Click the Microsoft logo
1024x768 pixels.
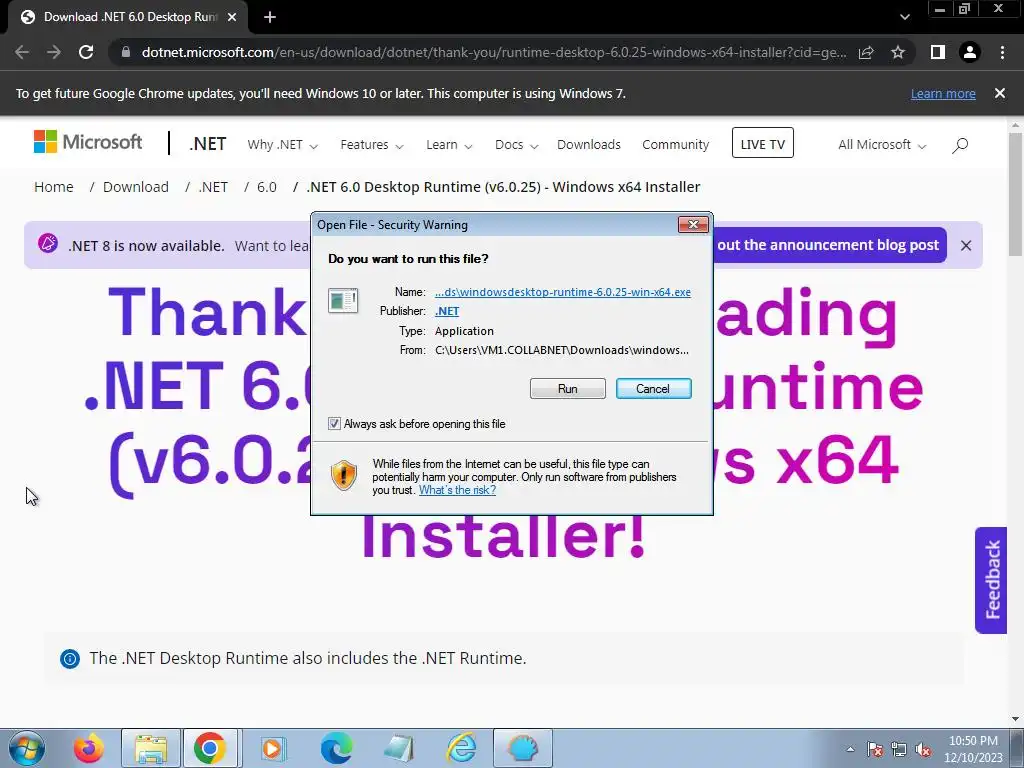(88, 142)
